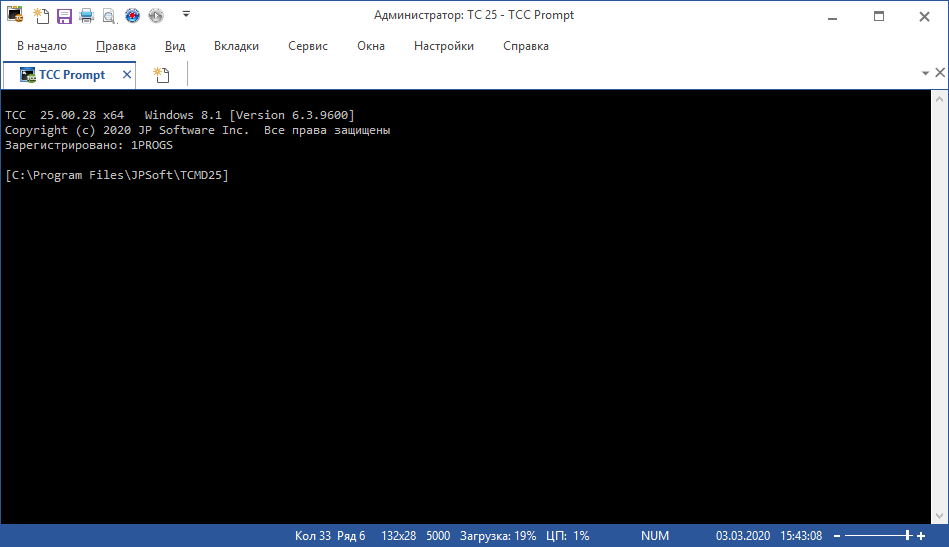Image resolution: width=949 pixels, height=547 pixels.
Task: Click the red record icon in toolbar
Action: [131, 15]
